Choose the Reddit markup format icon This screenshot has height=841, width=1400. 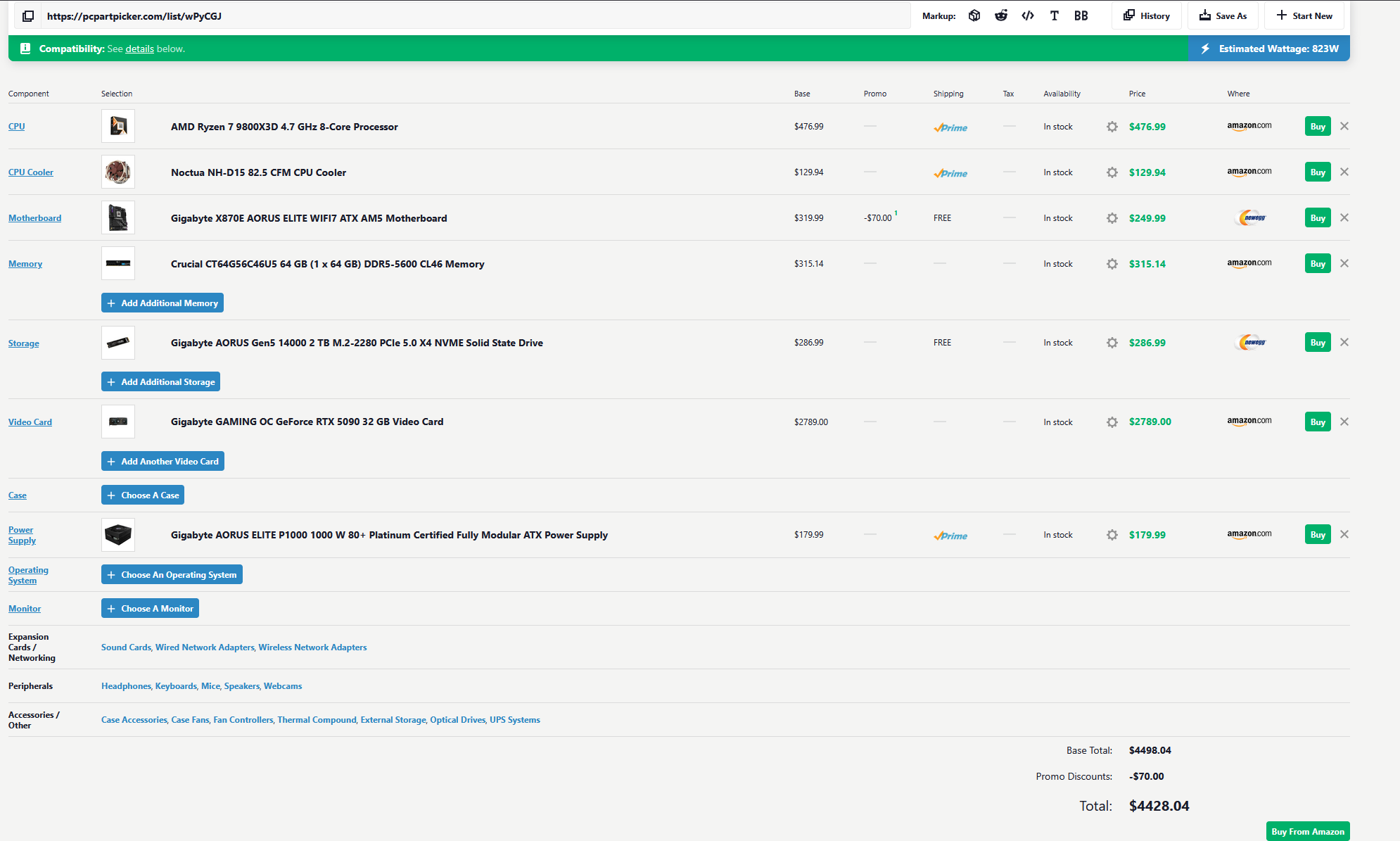tap(1001, 15)
